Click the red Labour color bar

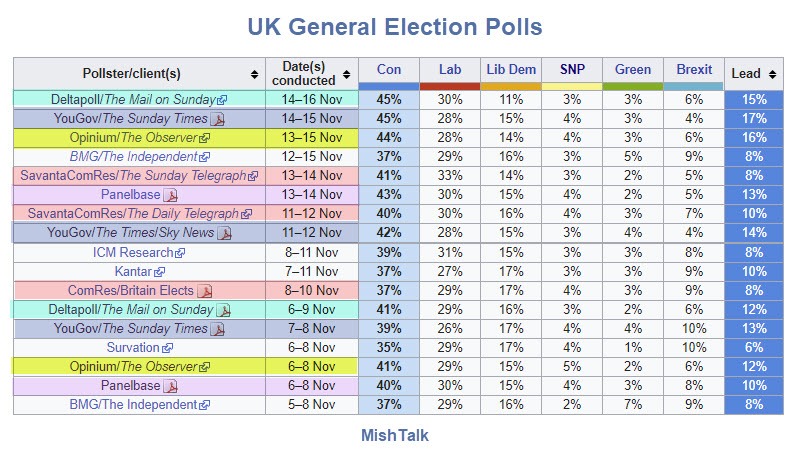(x=449, y=86)
